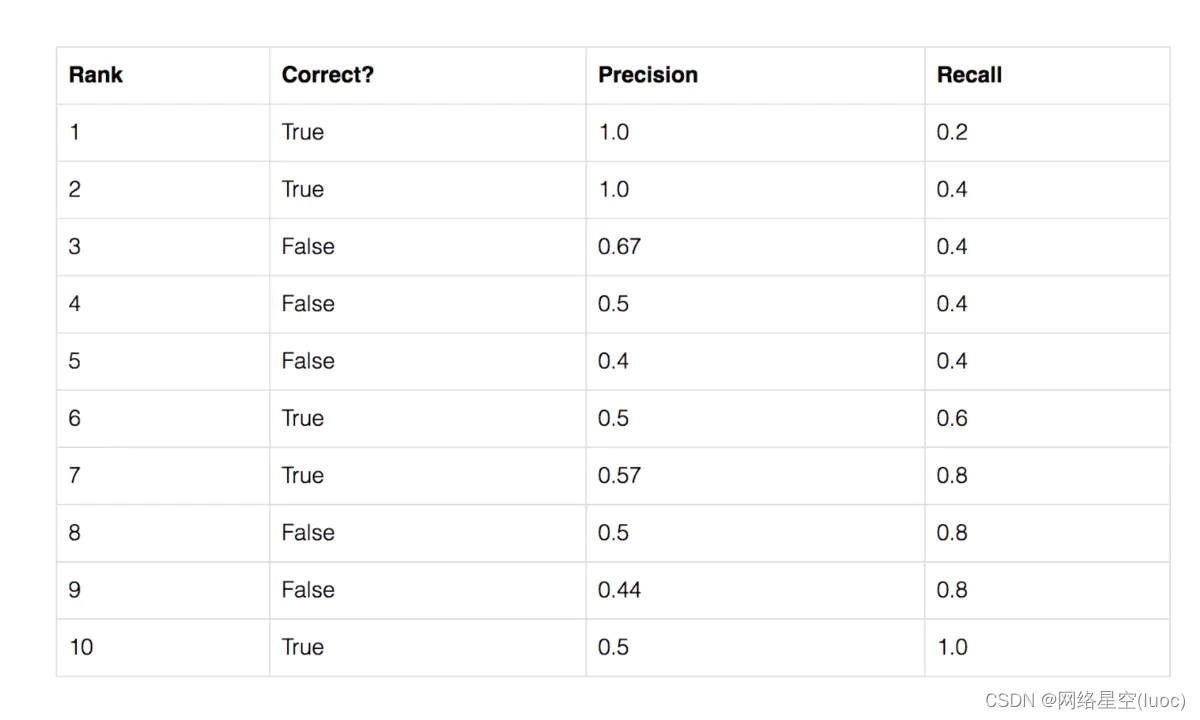This screenshot has width=1200, height=720.
Task: Click the False cell in rank 9 row
Action: (308, 590)
